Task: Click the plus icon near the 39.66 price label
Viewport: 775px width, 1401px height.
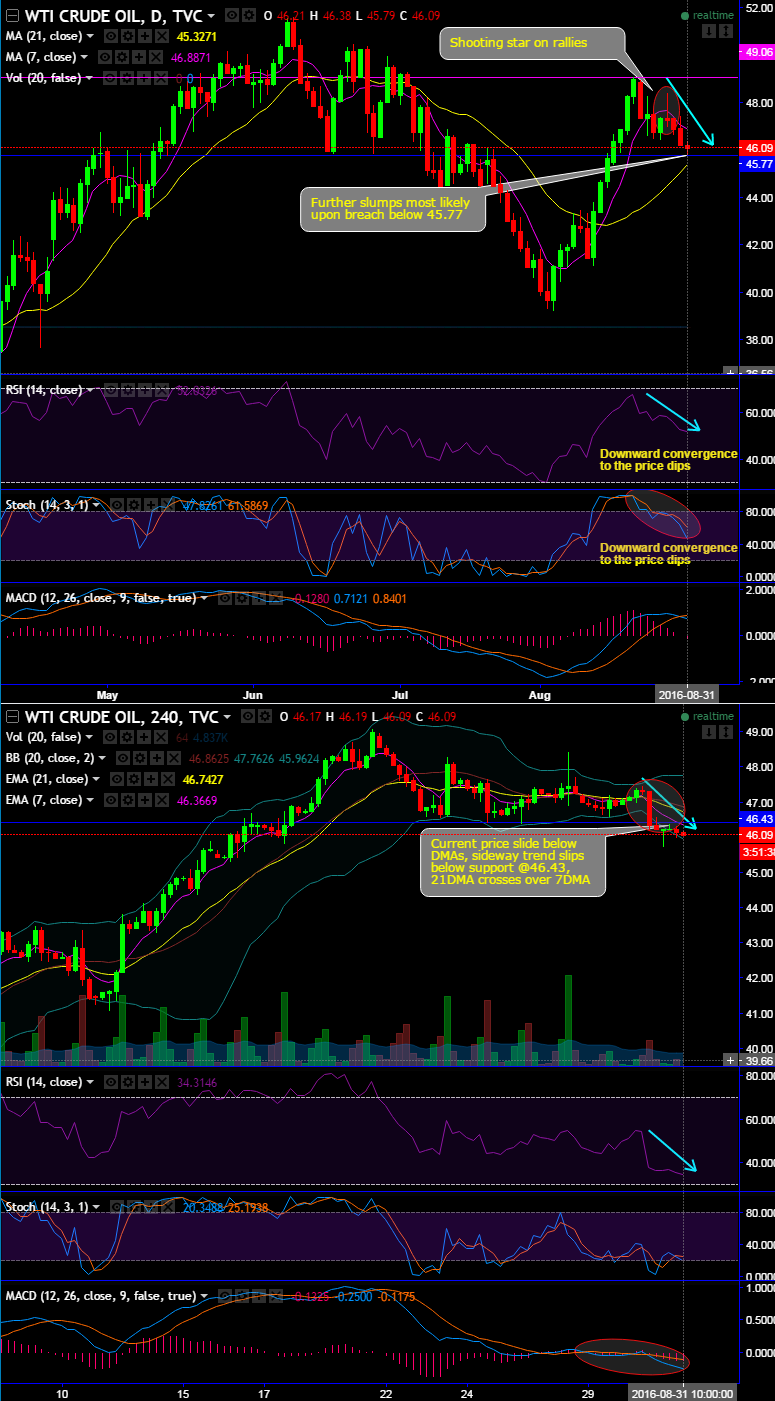Action: click(730, 1060)
